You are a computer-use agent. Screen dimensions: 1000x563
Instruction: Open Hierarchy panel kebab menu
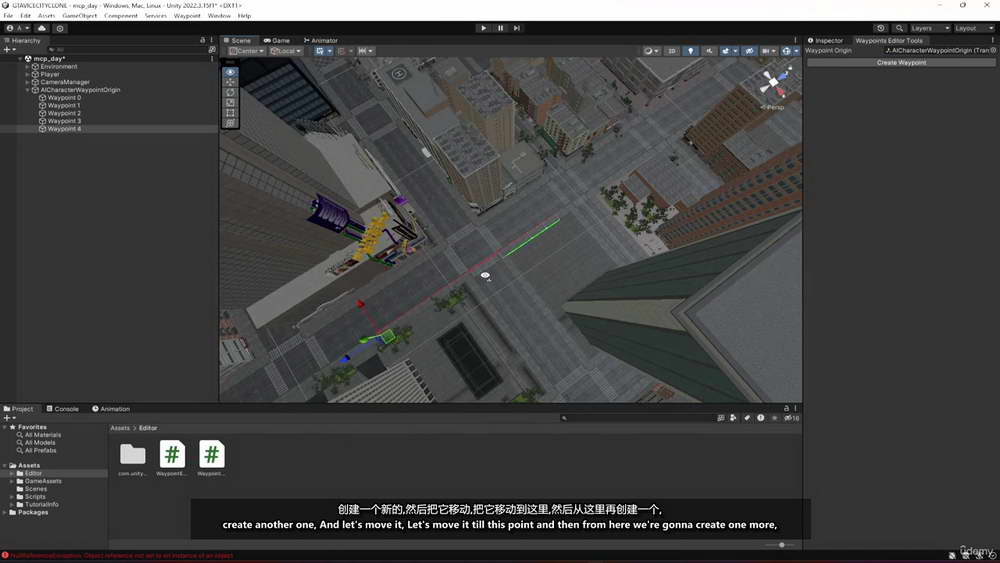coord(212,40)
